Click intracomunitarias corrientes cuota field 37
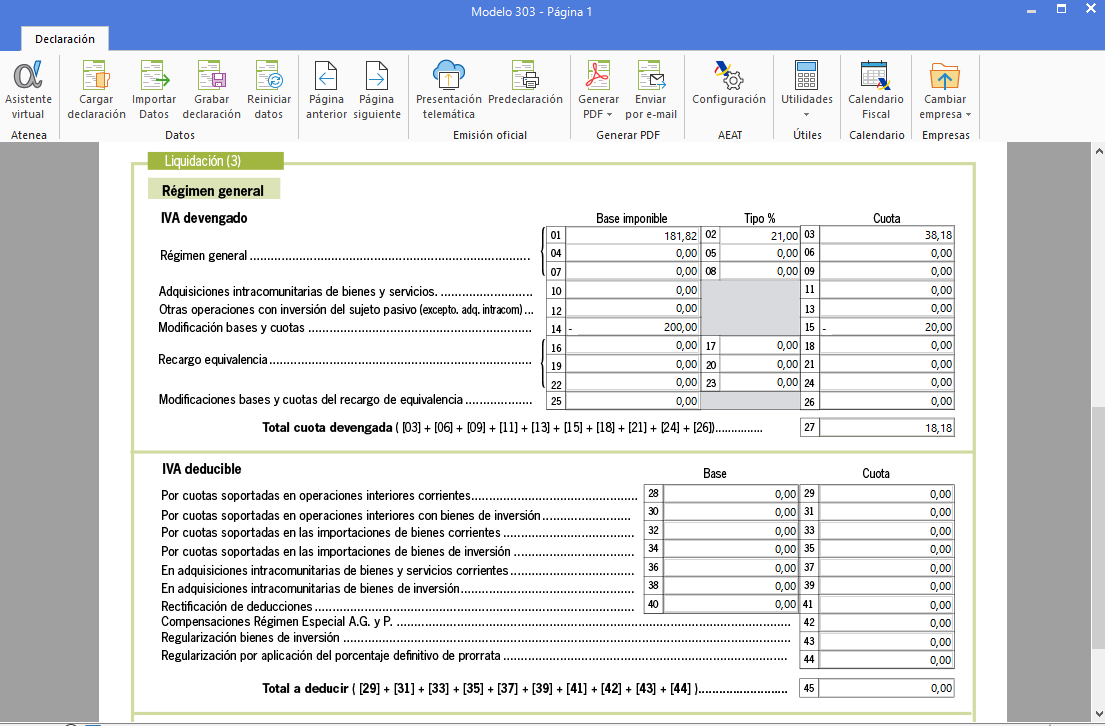Image resolution: width=1105 pixels, height=726 pixels. (887, 567)
